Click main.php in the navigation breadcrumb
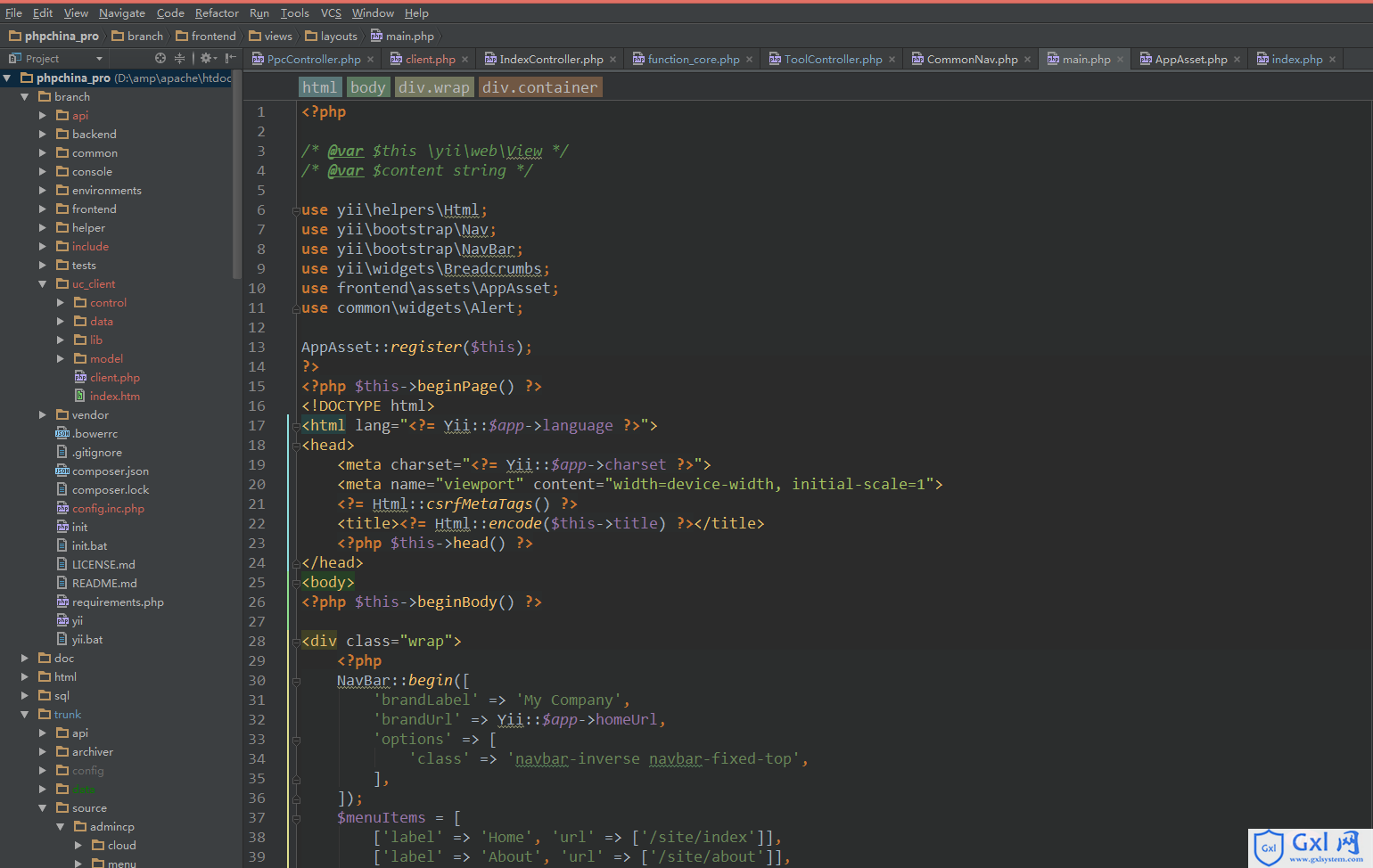This screenshot has height=868, width=1373. coord(402,36)
